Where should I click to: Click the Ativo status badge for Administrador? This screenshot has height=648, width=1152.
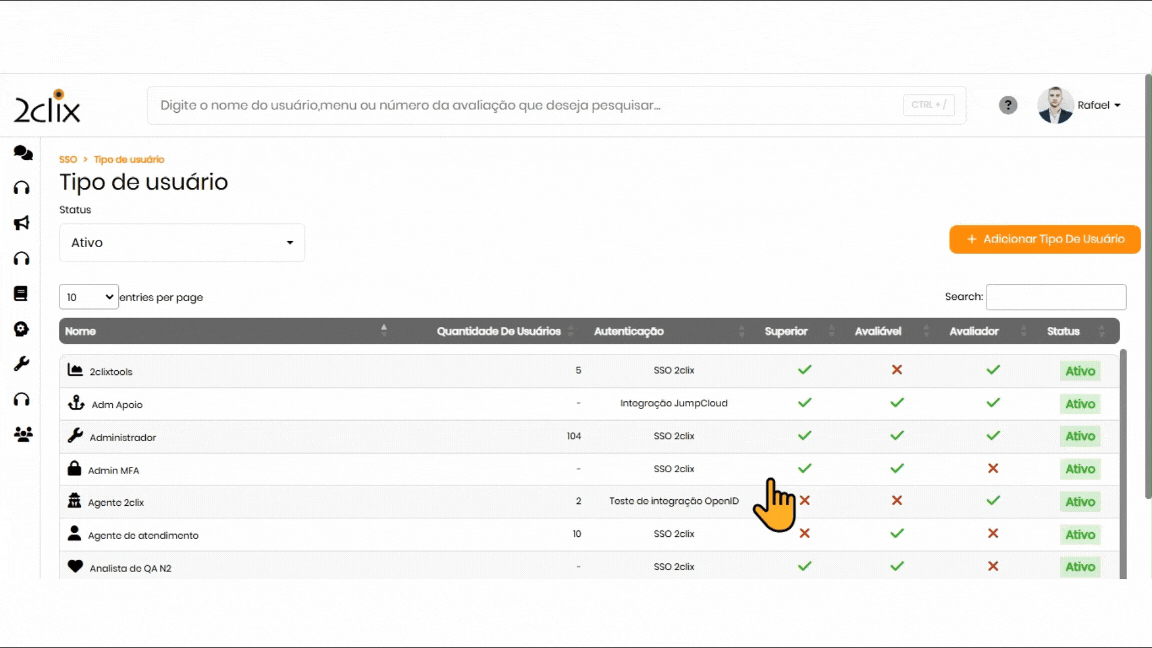click(1080, 436)
